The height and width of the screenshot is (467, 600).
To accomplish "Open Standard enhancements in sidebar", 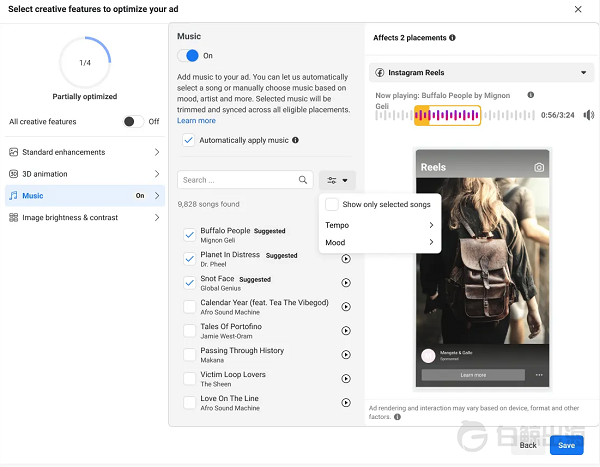I will [x=84, y=152].
